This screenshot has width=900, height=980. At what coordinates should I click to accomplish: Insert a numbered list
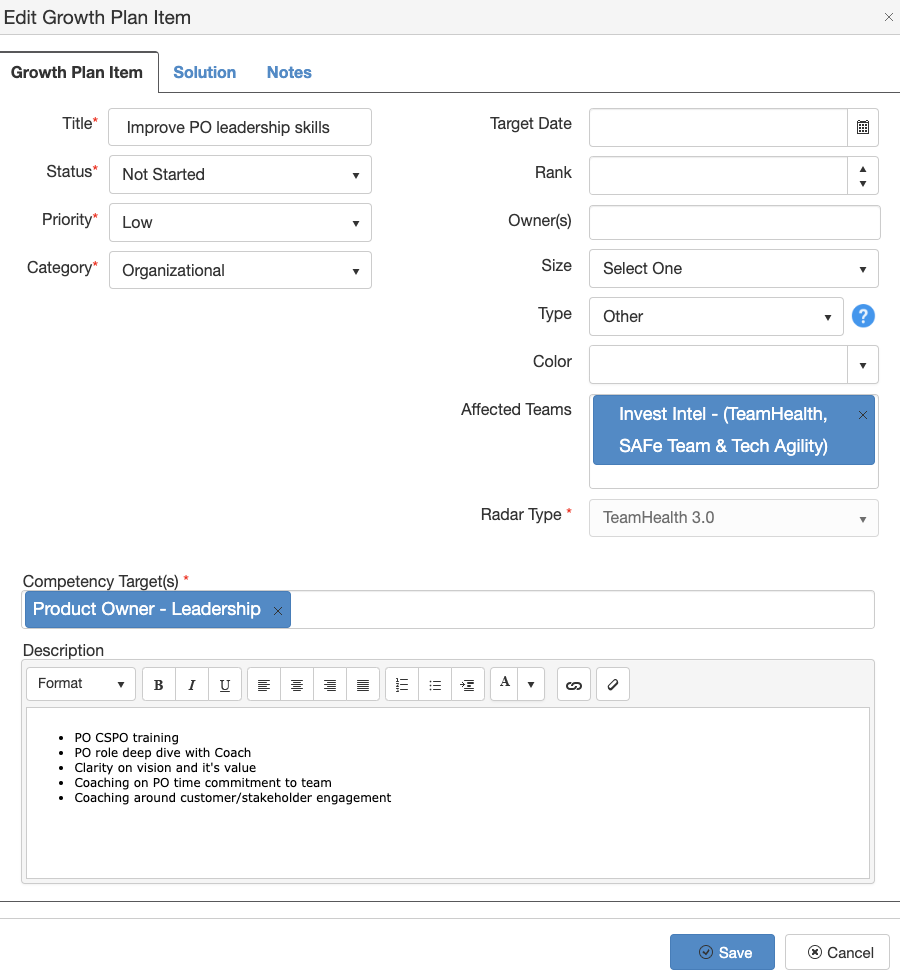(402, 684)
